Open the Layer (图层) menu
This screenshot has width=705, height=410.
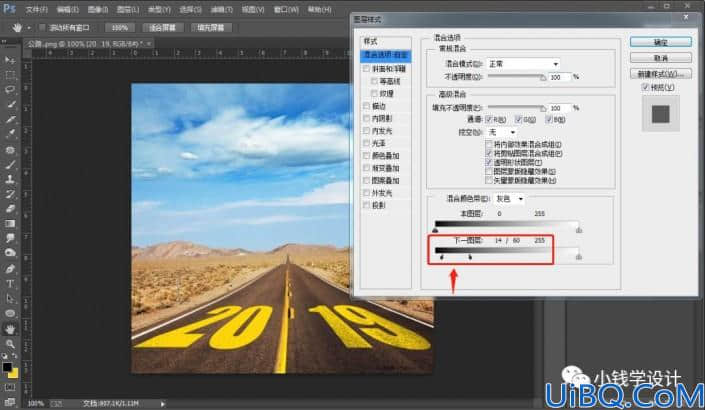[128, 9]
